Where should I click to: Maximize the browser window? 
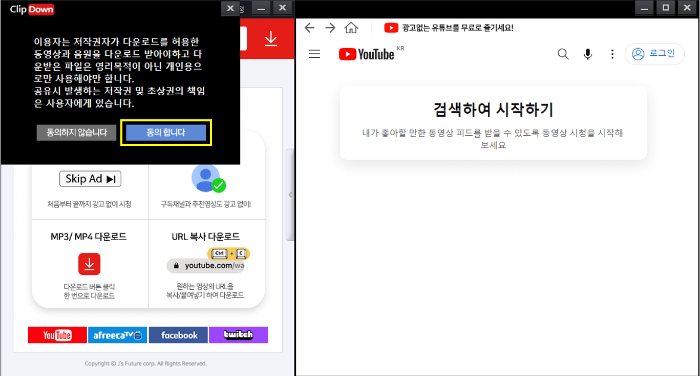point(666,8)
